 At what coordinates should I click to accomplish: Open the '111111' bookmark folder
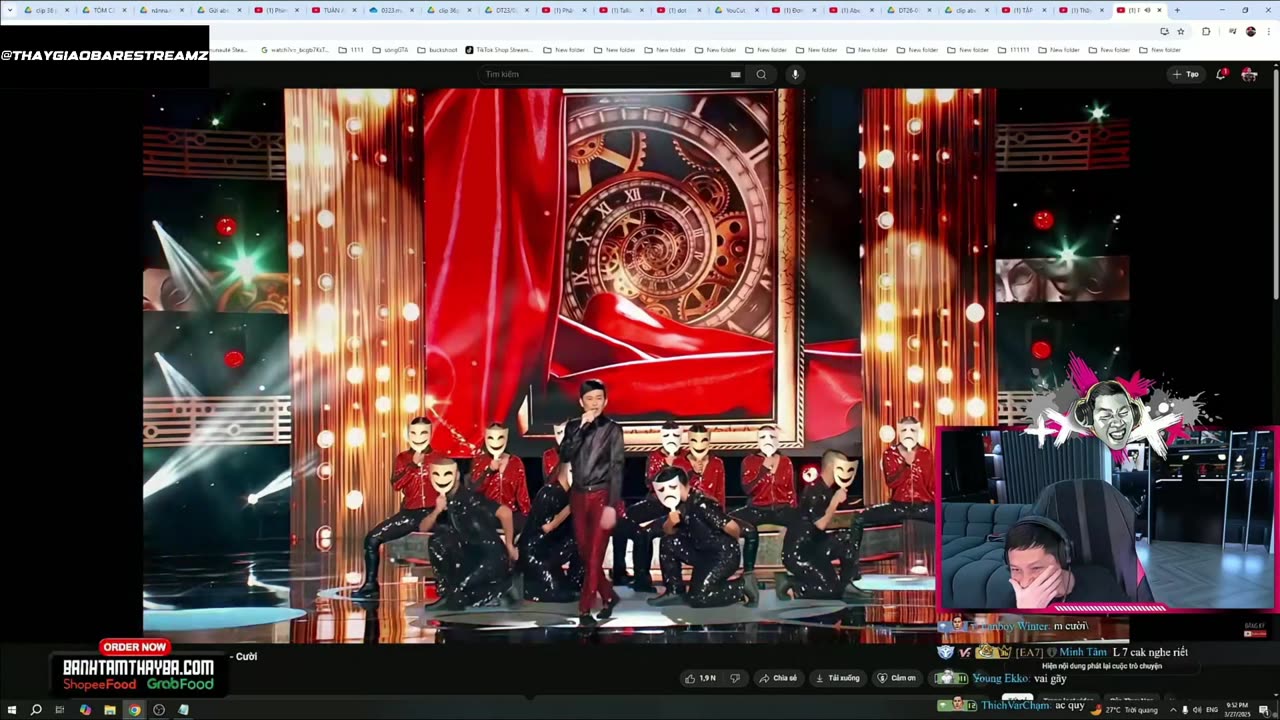[x=1013, y=50]
